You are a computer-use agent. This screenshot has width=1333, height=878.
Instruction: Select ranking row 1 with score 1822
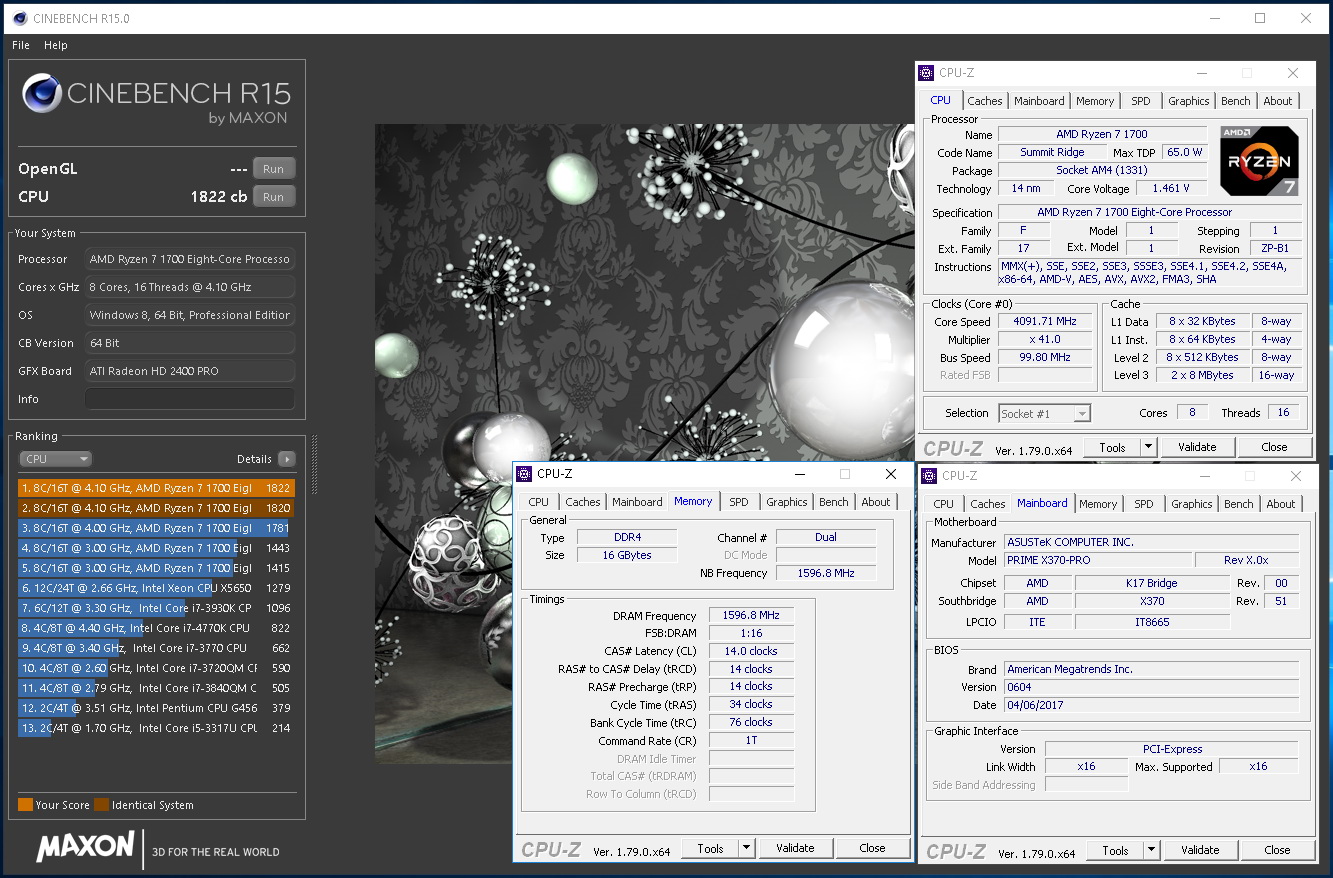[156, 488]
